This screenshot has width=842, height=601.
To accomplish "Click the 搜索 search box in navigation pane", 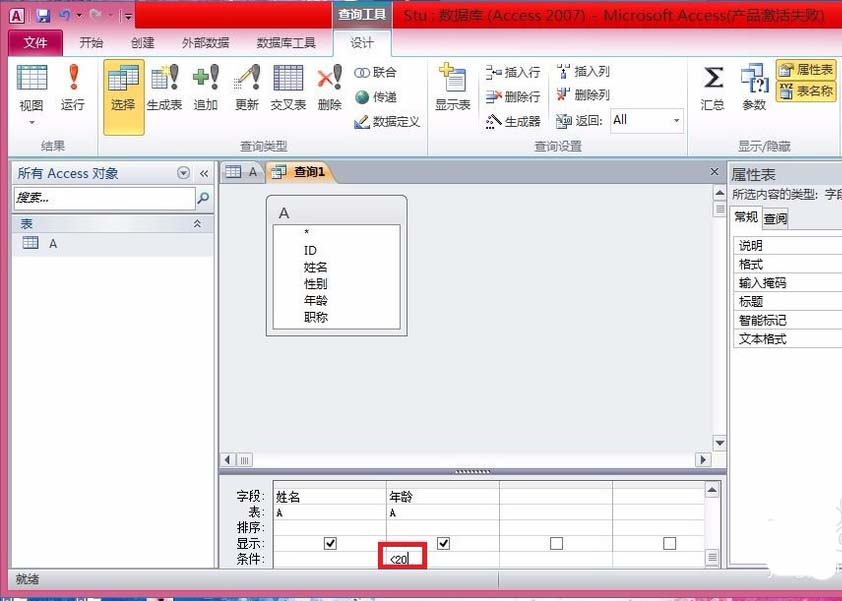I will click(x=104, y=198).
